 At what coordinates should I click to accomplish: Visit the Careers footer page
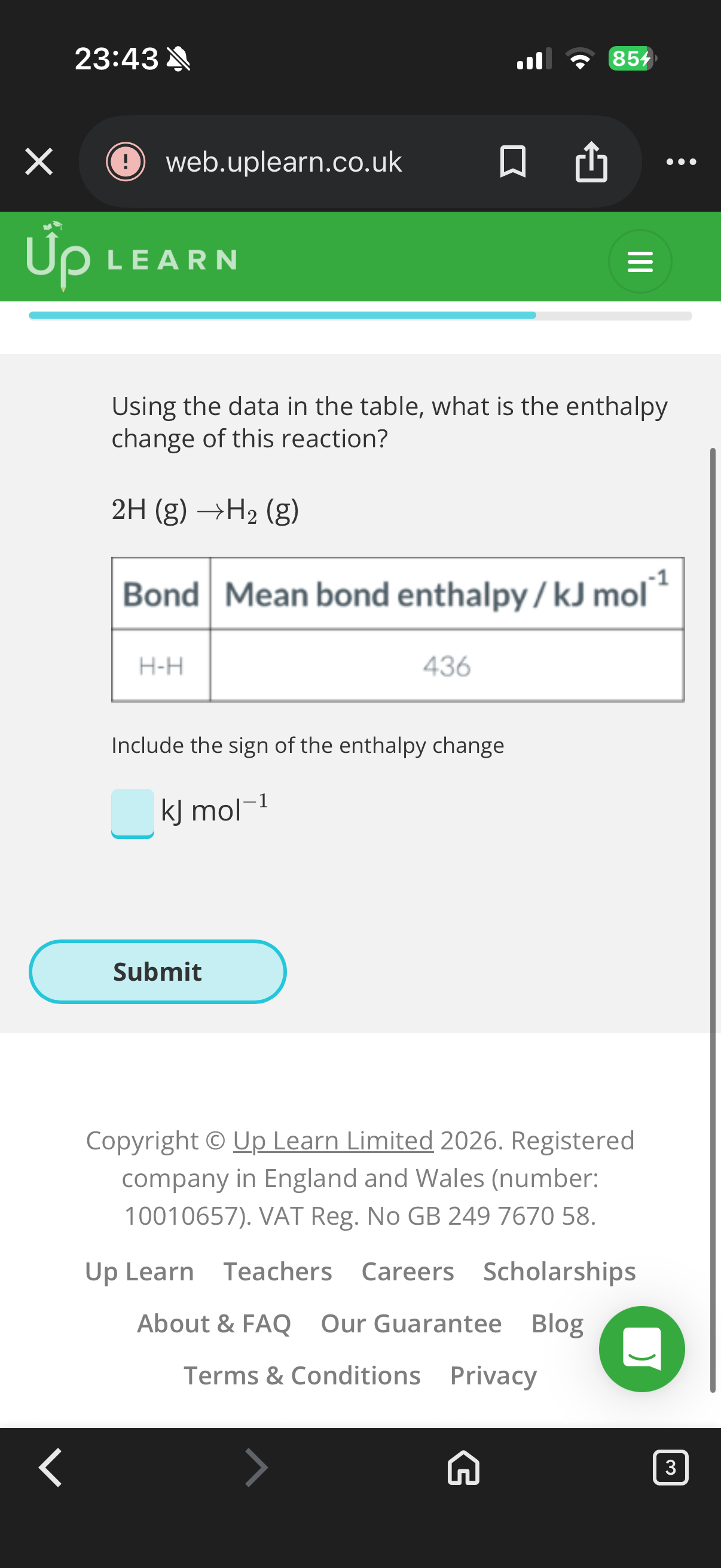(408, 1271)
